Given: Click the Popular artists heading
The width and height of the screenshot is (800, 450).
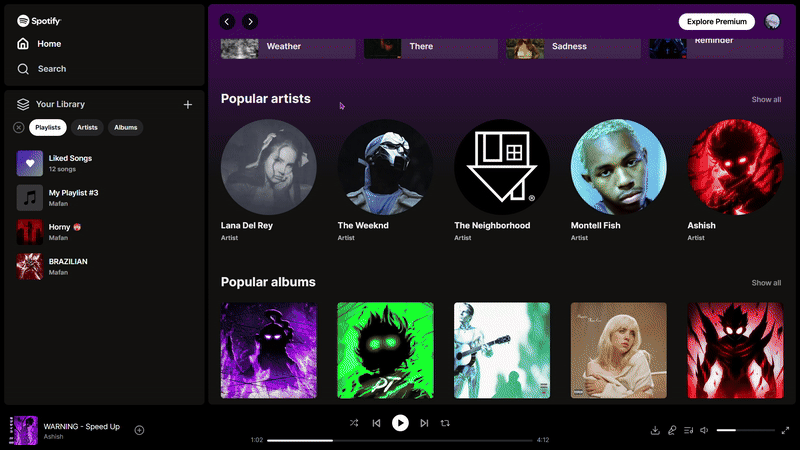Looking at the screenshot, I should [x=266, y=98].
